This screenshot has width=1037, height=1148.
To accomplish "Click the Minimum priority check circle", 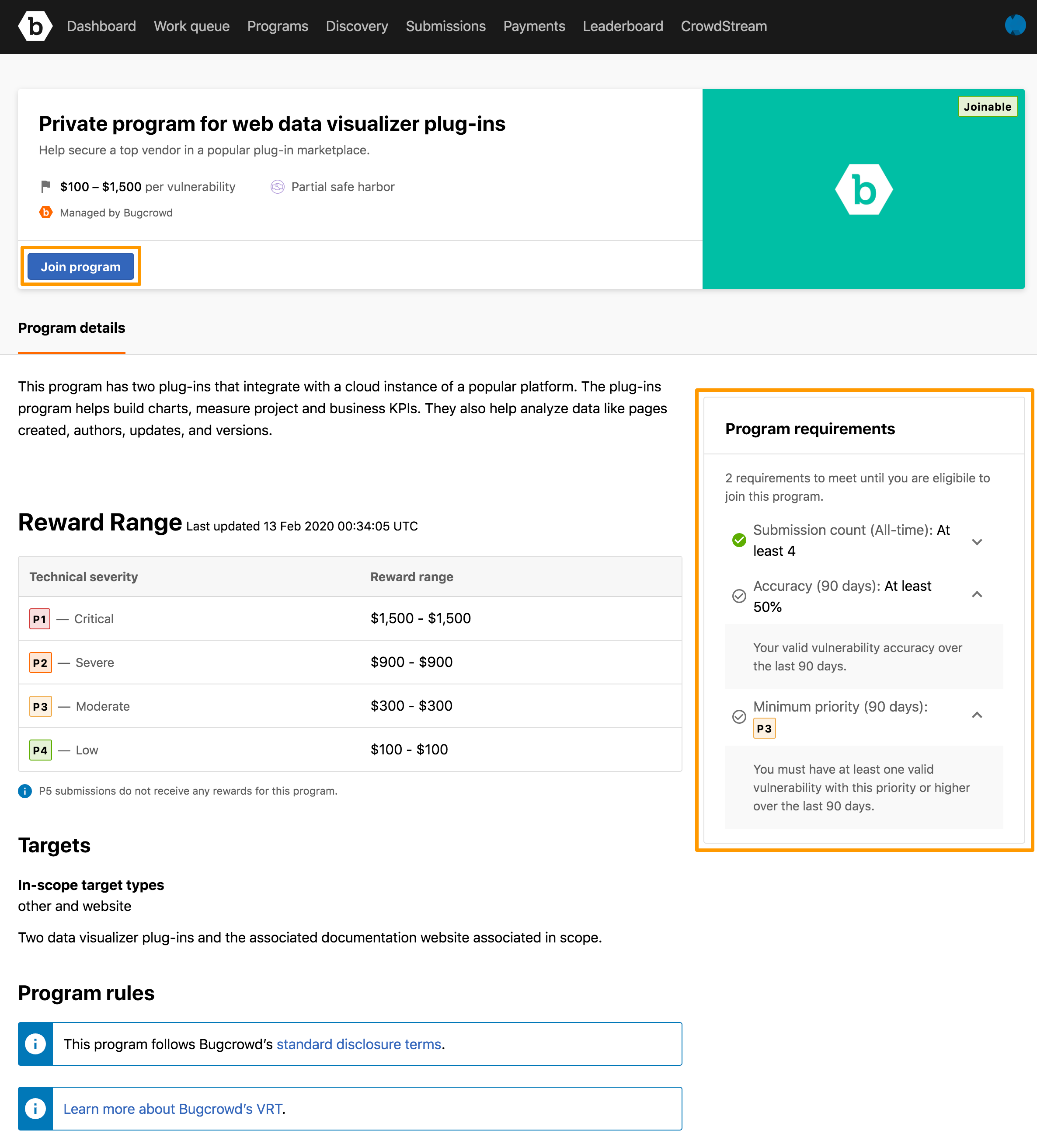I will 739,716.
